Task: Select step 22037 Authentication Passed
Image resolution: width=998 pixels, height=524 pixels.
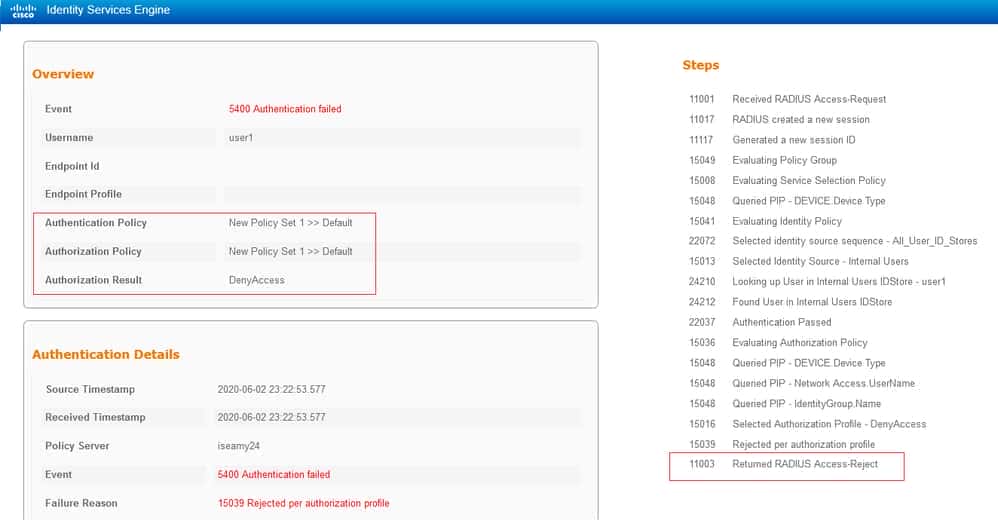Action: [x=760, y=322]
